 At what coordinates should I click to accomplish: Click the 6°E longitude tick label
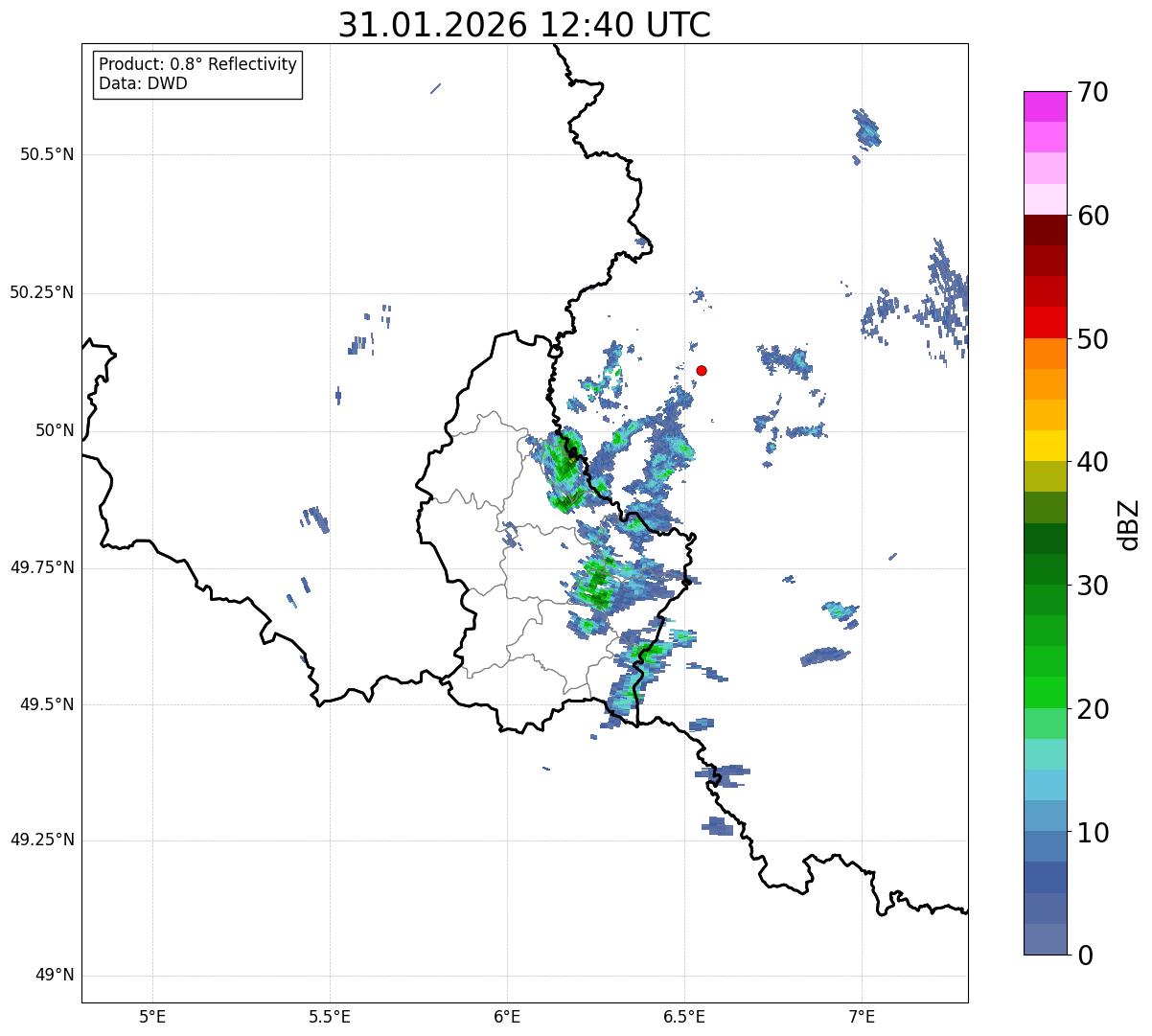coord(507,1016)
